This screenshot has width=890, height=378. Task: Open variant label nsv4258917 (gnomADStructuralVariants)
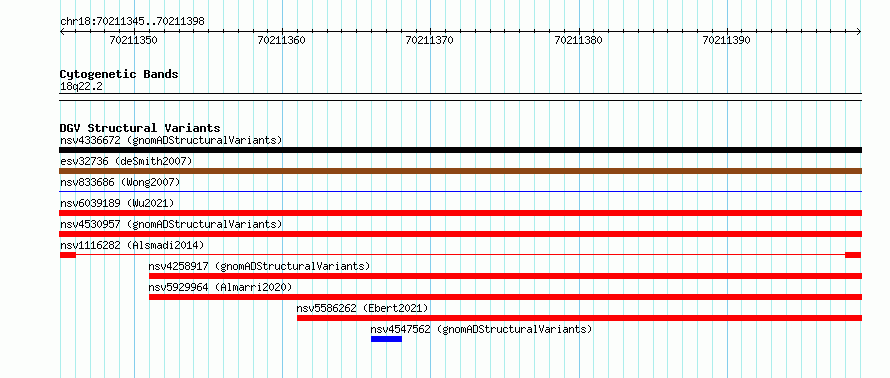click(x=259, y=266)
